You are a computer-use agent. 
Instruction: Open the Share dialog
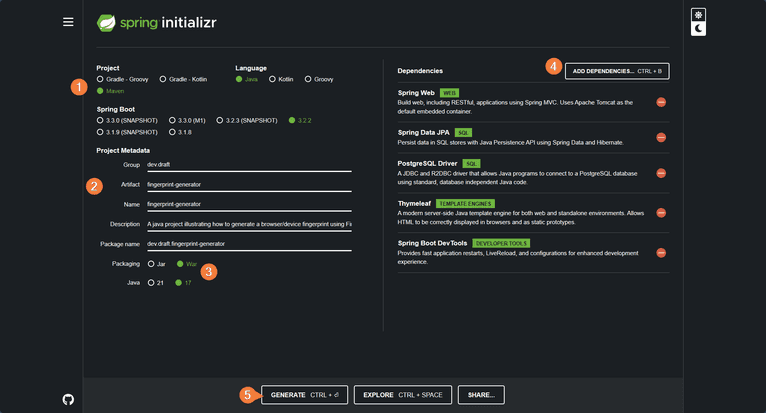pos(481,395)
